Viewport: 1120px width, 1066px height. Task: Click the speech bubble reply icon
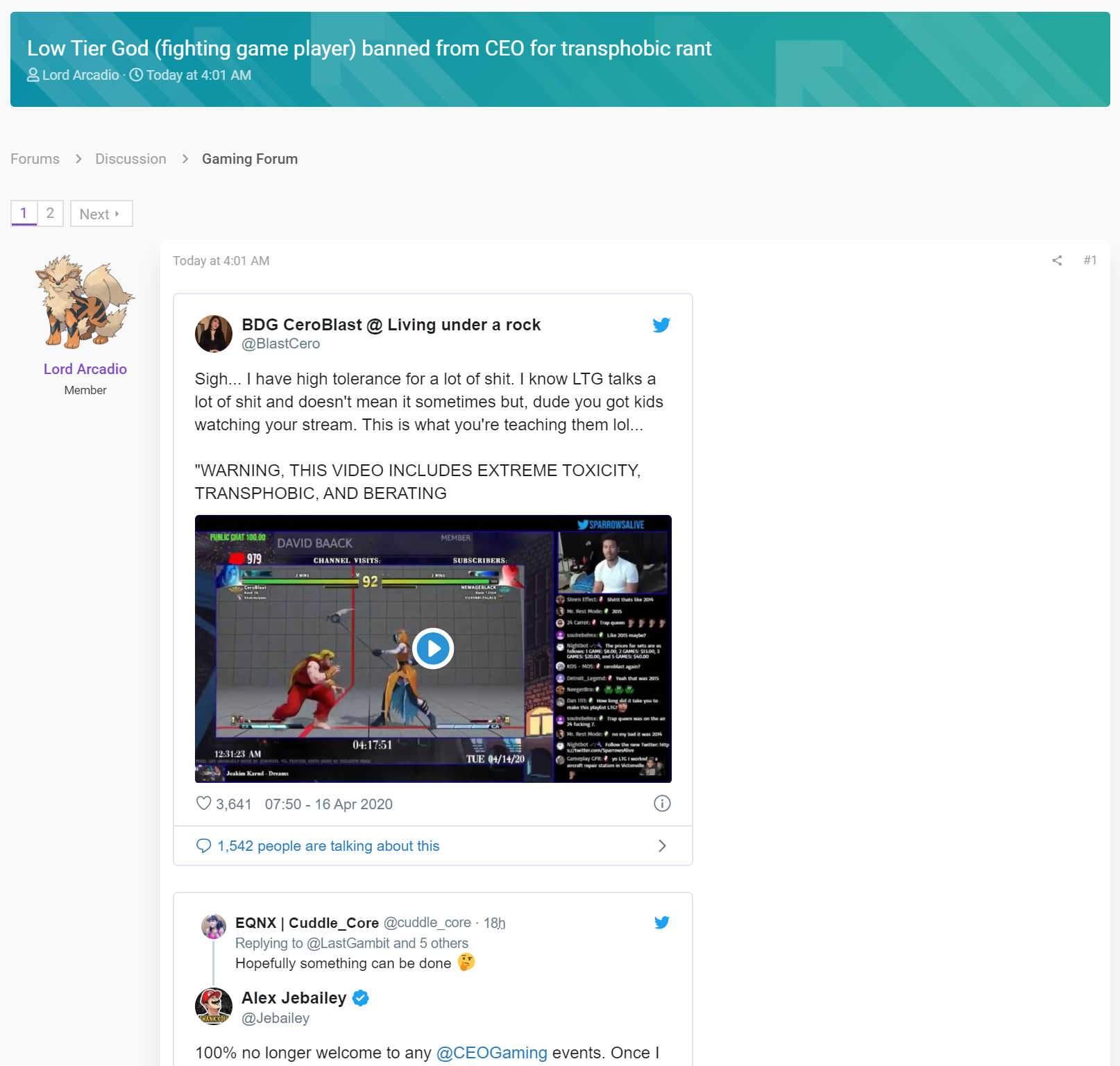(x=203, y=846)
